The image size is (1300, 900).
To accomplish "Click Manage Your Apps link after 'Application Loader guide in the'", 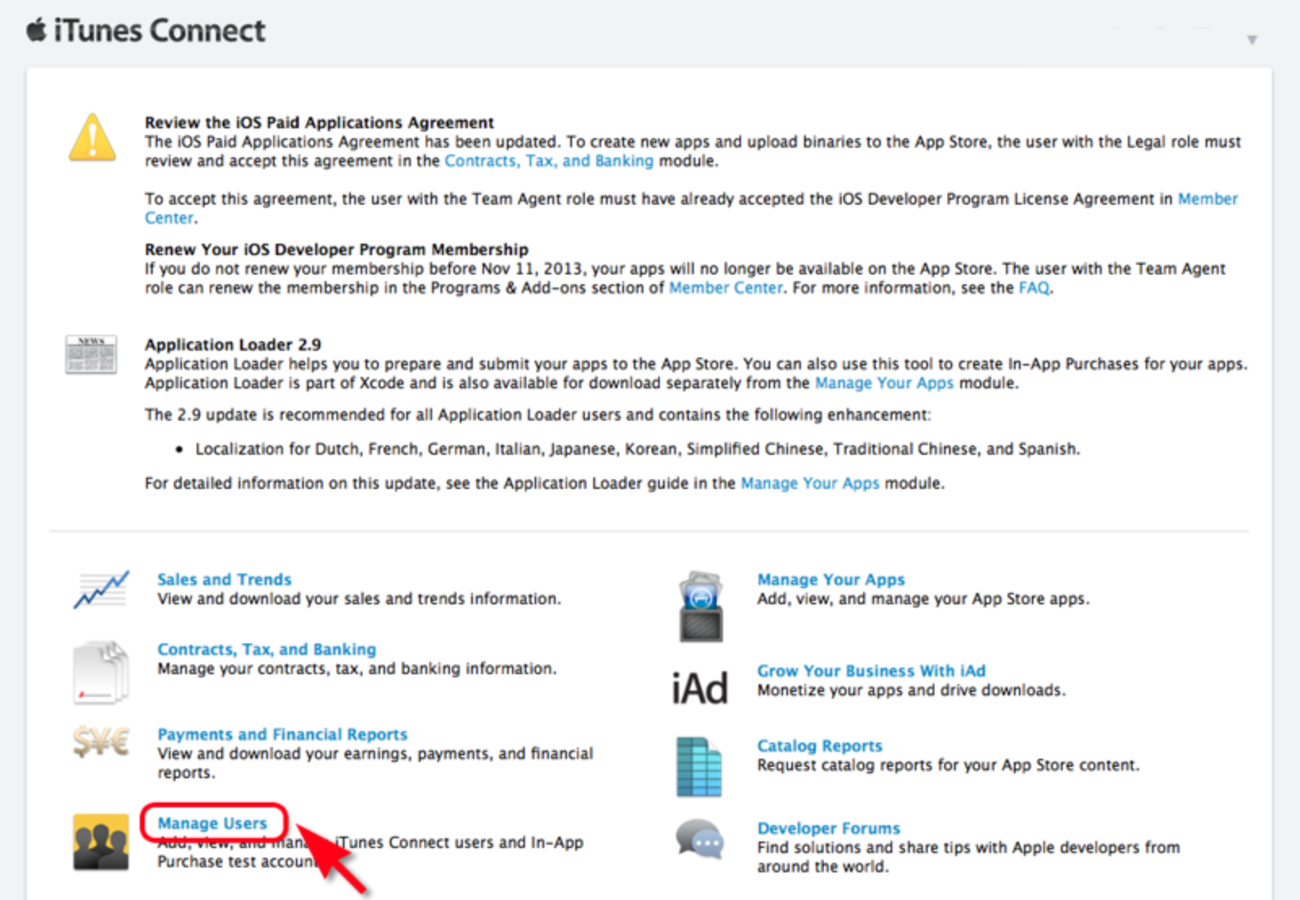I will pos(810,483).
